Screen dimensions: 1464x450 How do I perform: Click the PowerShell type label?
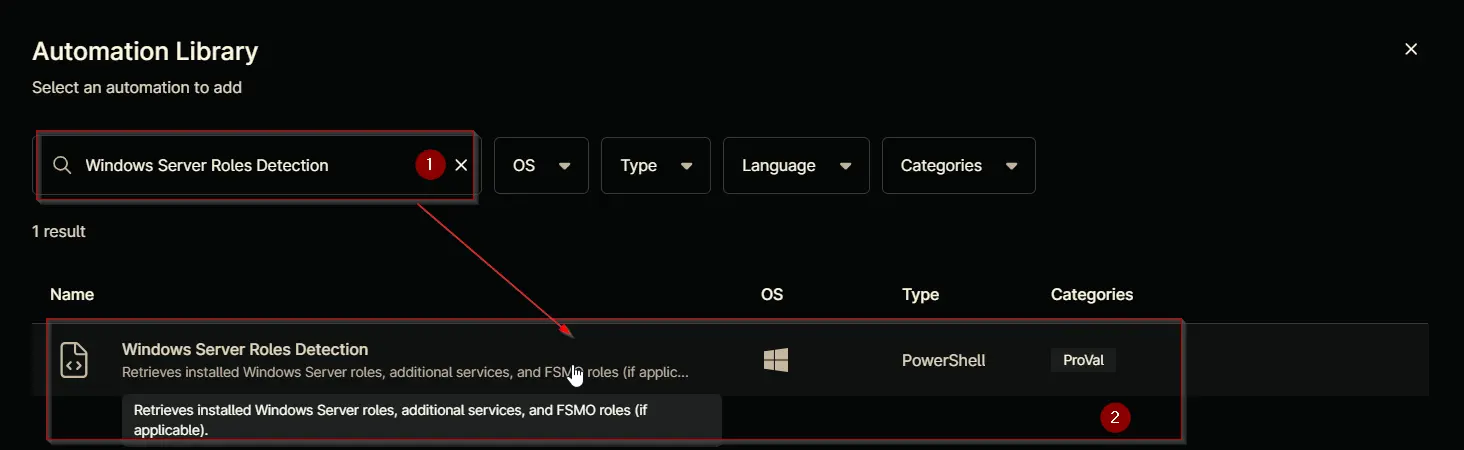(x=944, y=360)
